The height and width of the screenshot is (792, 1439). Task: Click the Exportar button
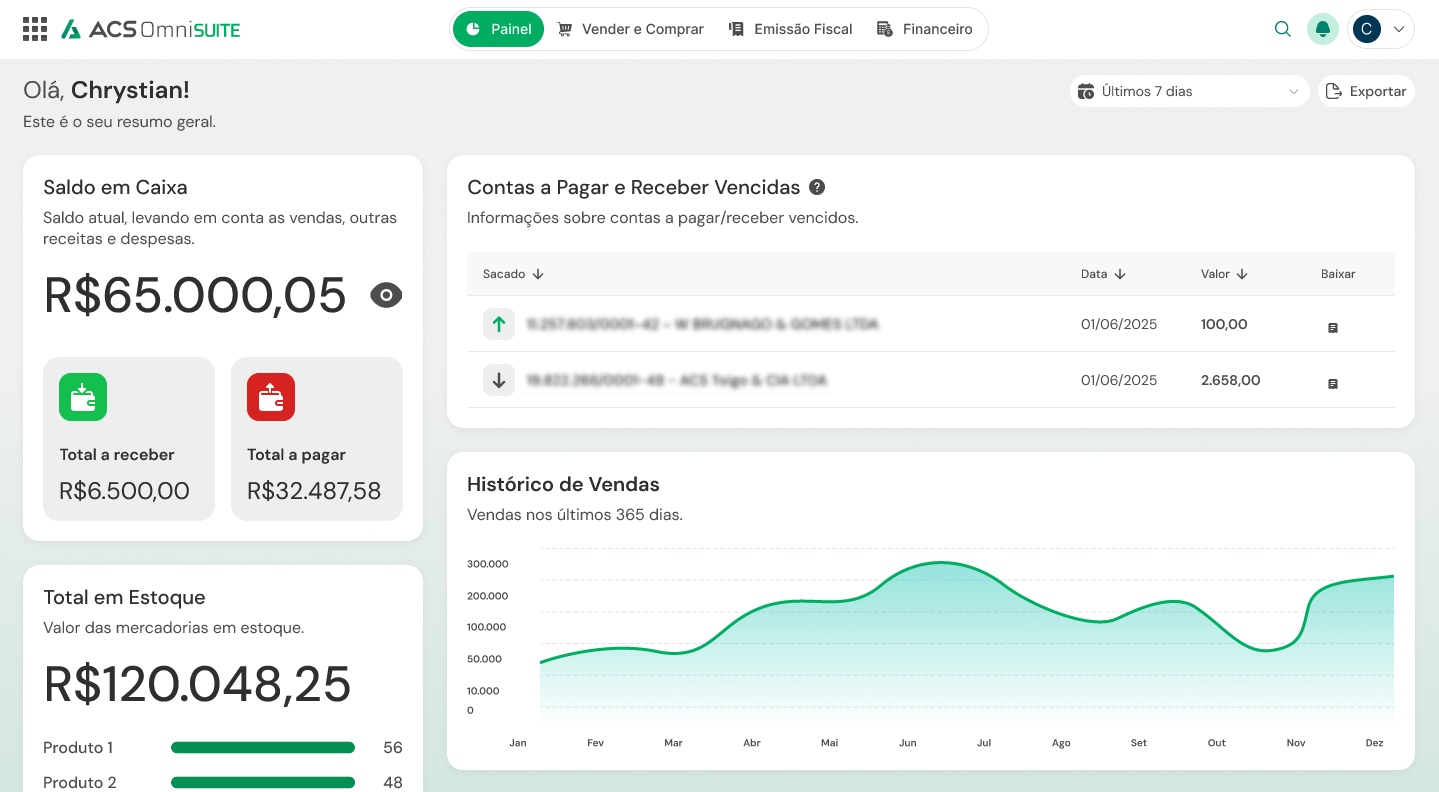(1366, 90)
